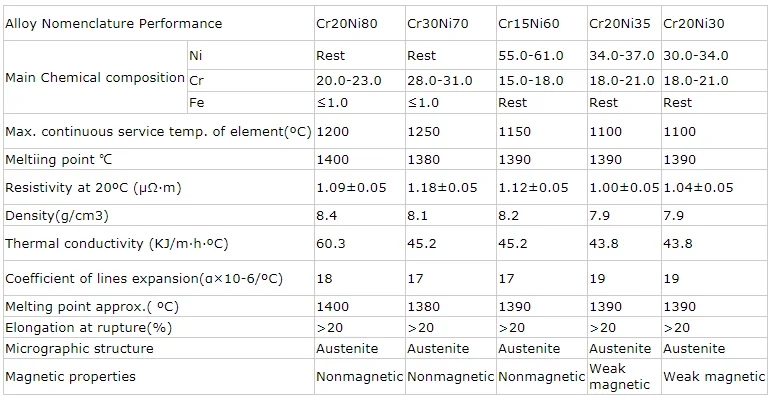Click the Cr15Ni60 alloy header cell
772x400 pixels.
(x=528, y=23)
